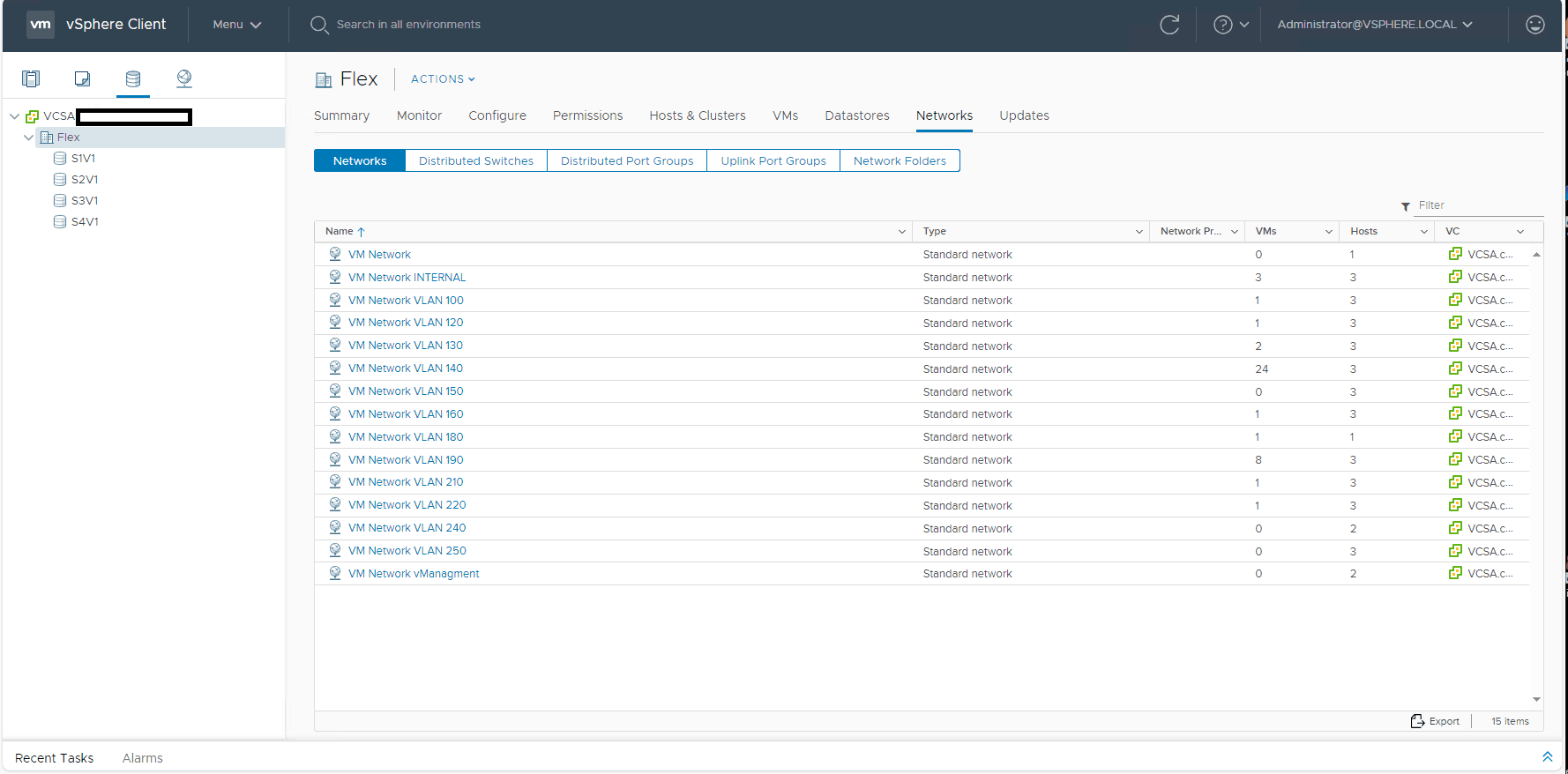The image size is (1568, 774).
Task: Click the search in all environments field
Action: pyautogui.click(x=408, y=25)
